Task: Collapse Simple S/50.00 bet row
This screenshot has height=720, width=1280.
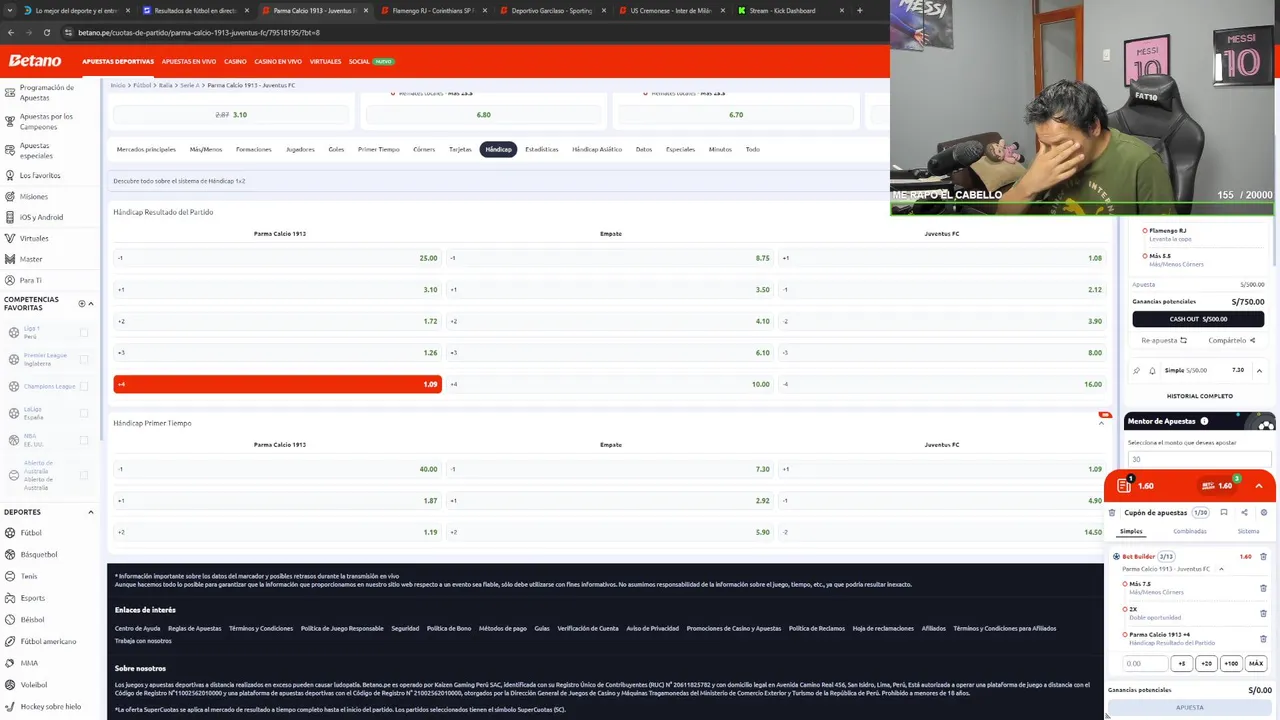Action: point(1259,370)
